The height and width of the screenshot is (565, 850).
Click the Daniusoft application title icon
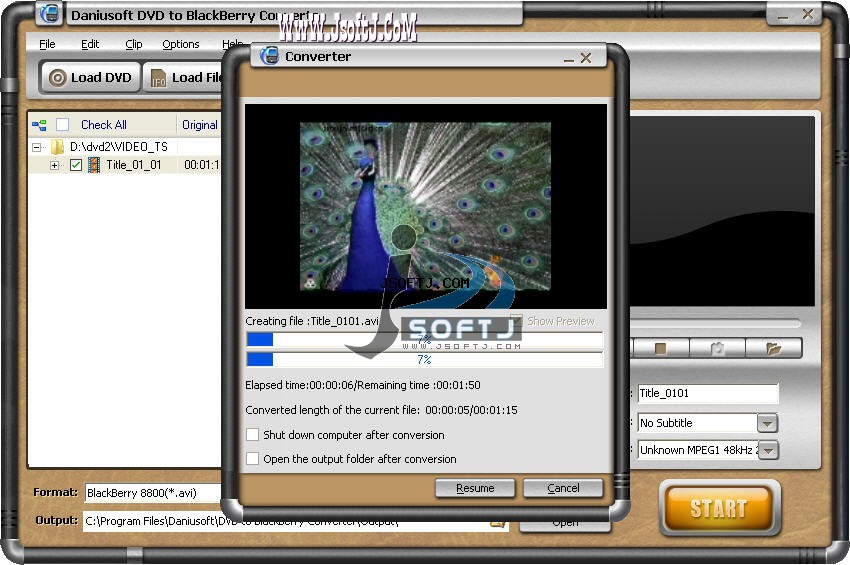click(x=50, y=14)
